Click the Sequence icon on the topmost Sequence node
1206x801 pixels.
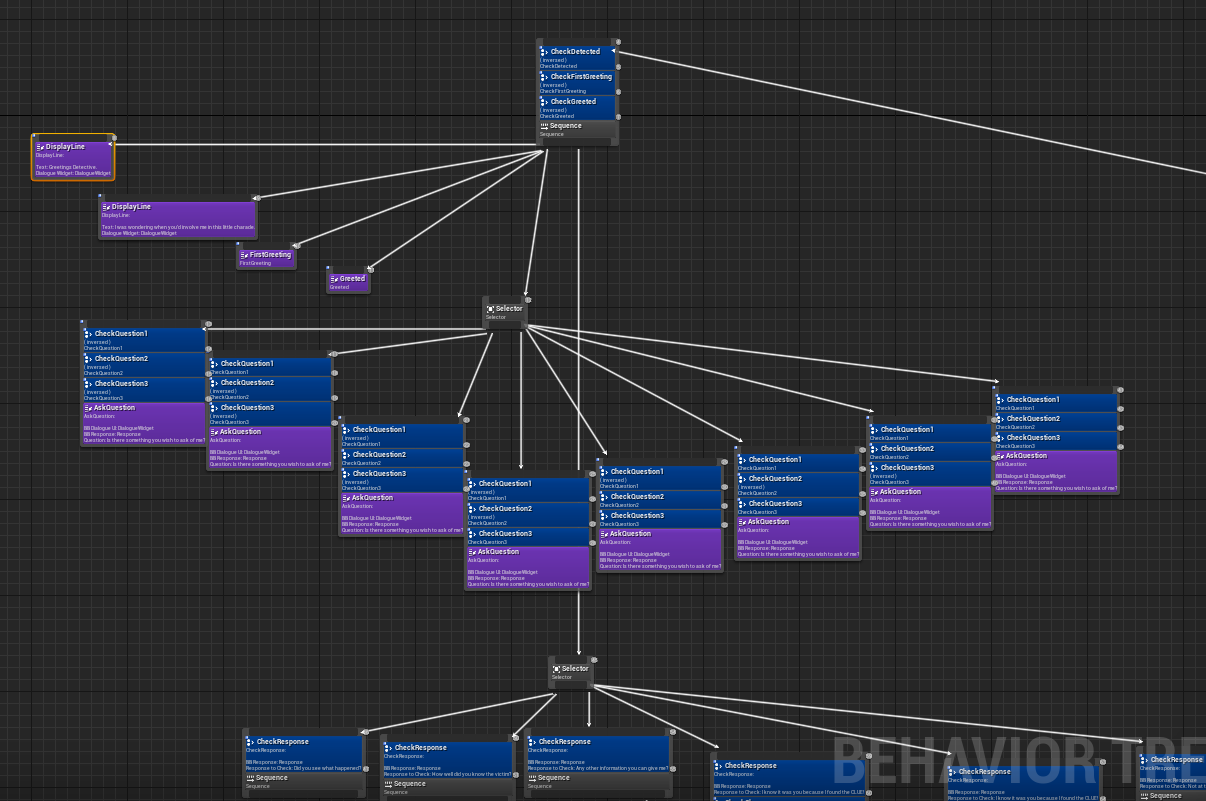(544, 126)
